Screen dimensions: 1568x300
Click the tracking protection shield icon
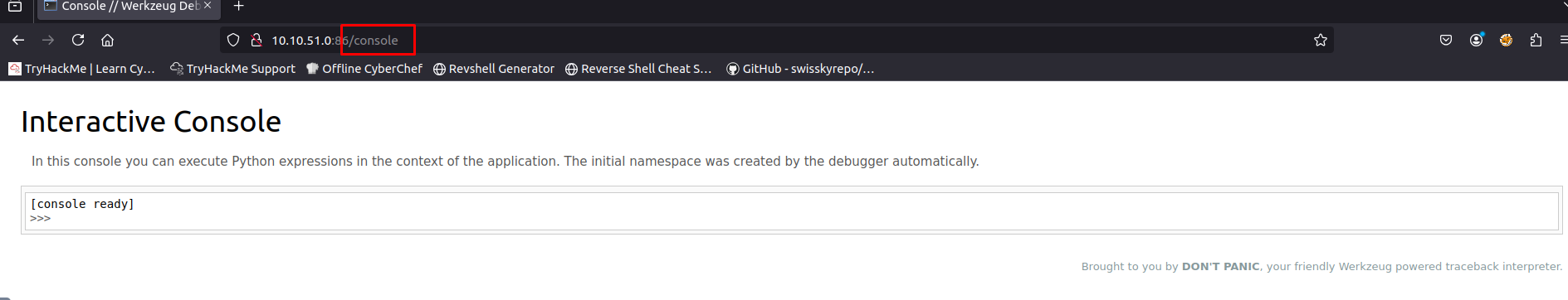[233, 40]
